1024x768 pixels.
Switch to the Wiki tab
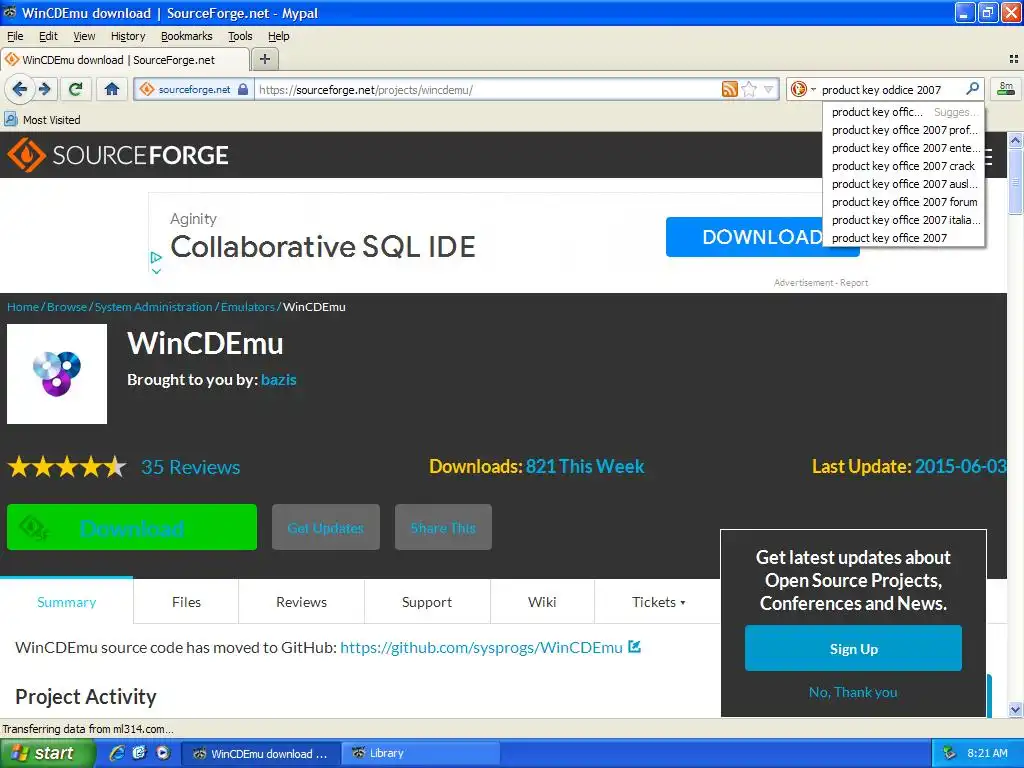[x=542, y=602]
